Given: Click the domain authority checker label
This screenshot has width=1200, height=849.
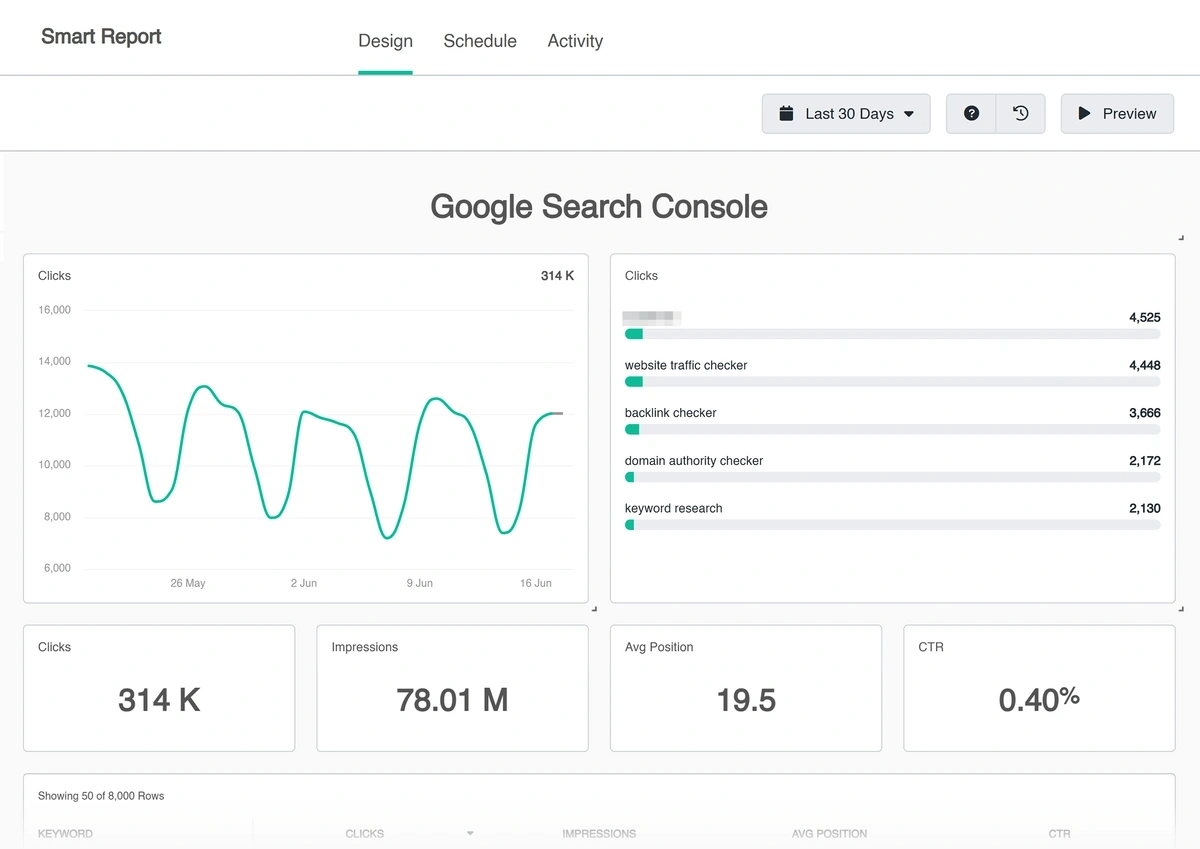Looking at the screenshot, I should (694, 461).
